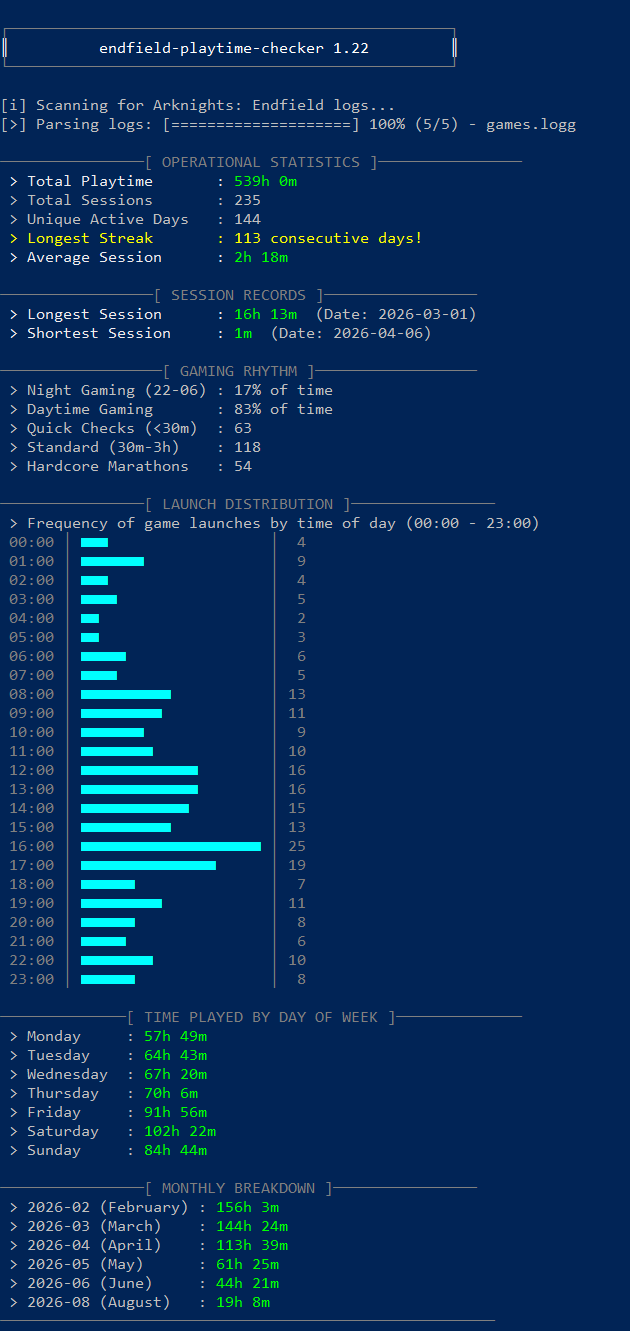Viewport: 630px width, 1331px height.
Task: Click the launch count '15' for 14:00
Action: point(297,808)
